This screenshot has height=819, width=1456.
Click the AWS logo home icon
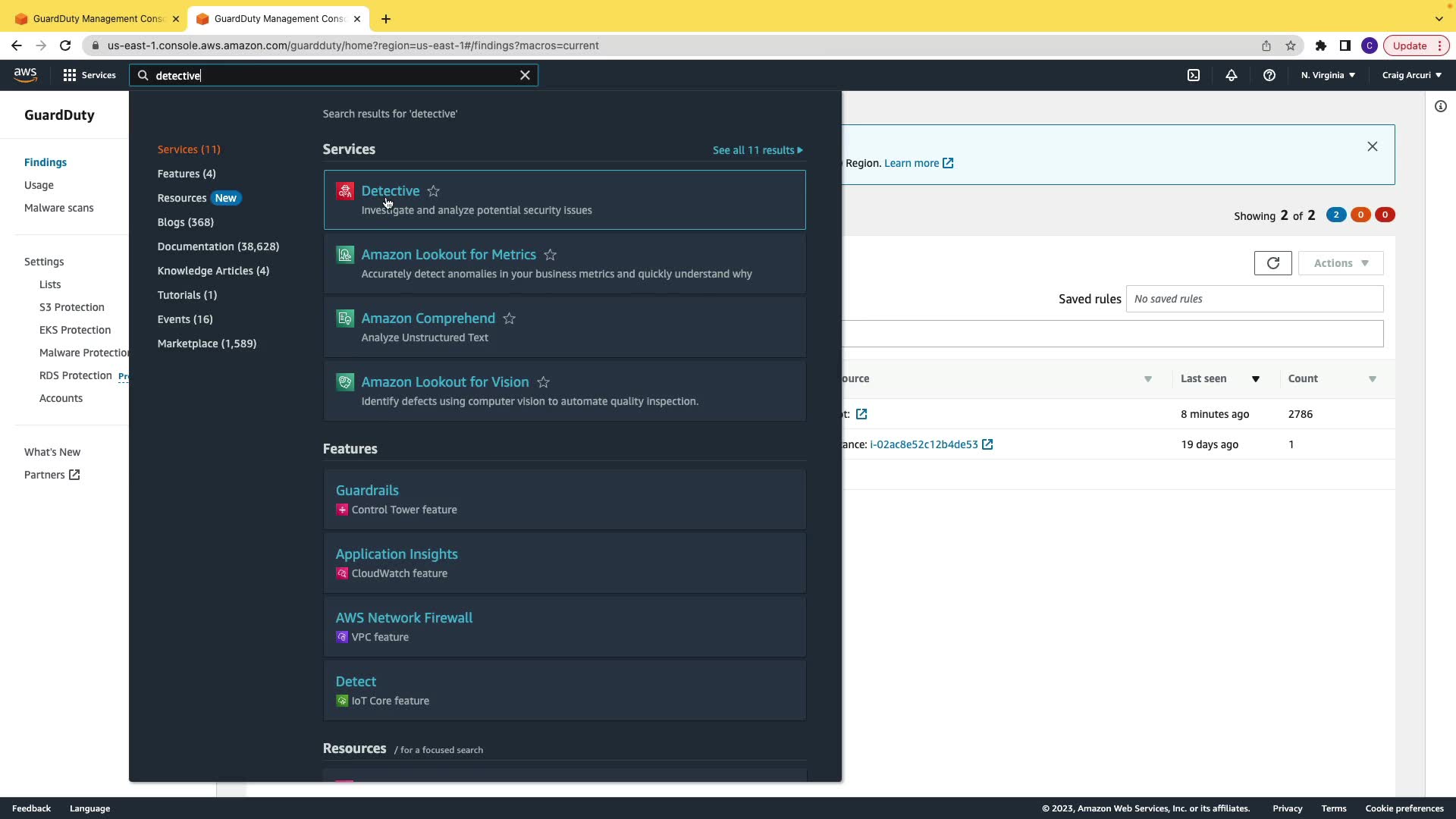coord(25,74)
